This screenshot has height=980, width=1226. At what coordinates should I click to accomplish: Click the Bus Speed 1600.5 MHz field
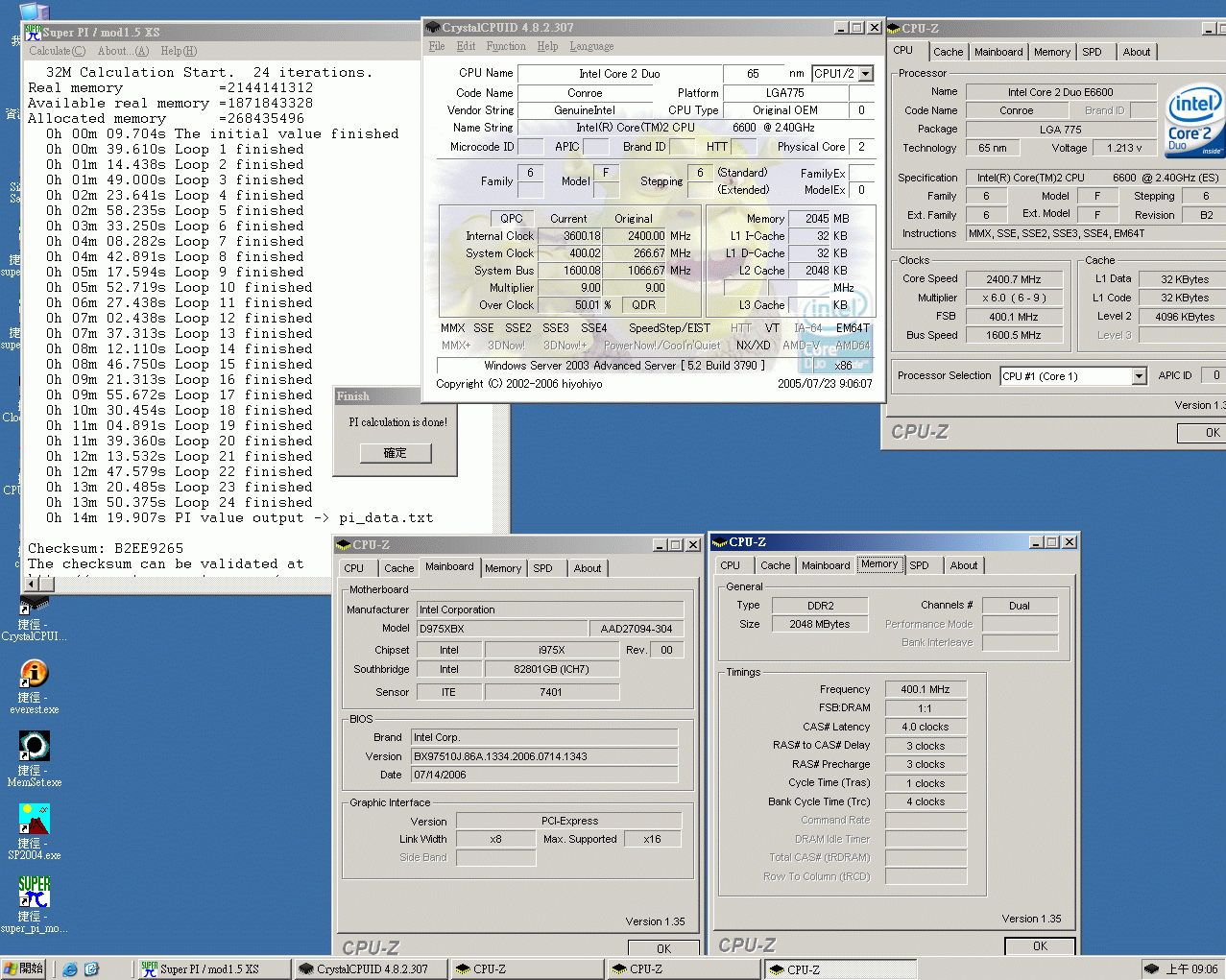pyautogui.click(x=1014, y=335)
